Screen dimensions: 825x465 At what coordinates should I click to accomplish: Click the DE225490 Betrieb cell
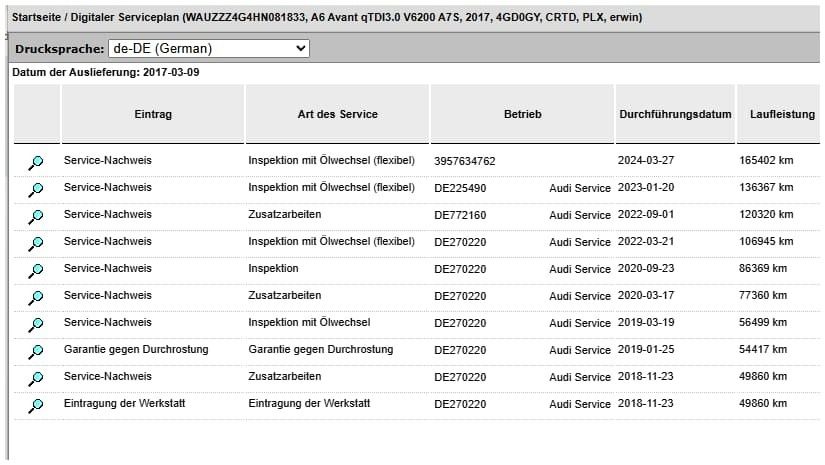pyautogui.click(x=460, y=188)
